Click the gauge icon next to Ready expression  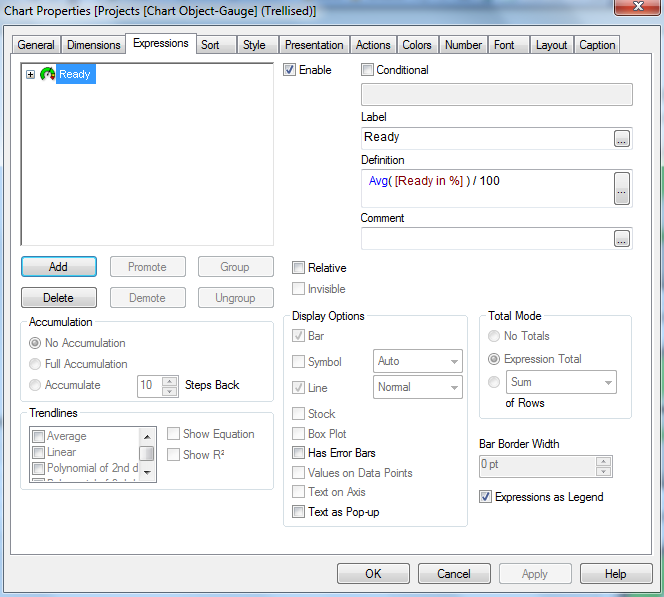(x=47, y=74)
